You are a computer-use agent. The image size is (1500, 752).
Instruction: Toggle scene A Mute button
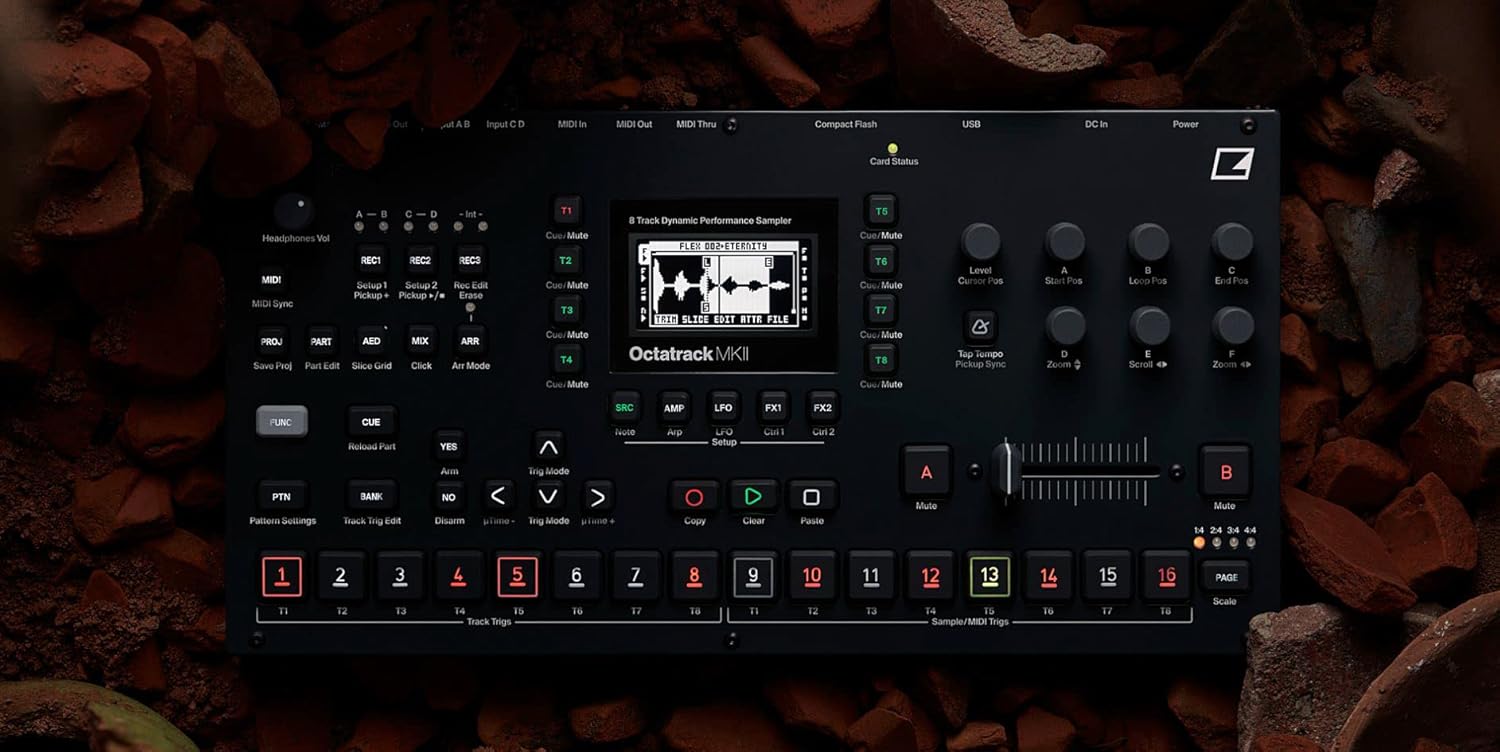[926, 472]
